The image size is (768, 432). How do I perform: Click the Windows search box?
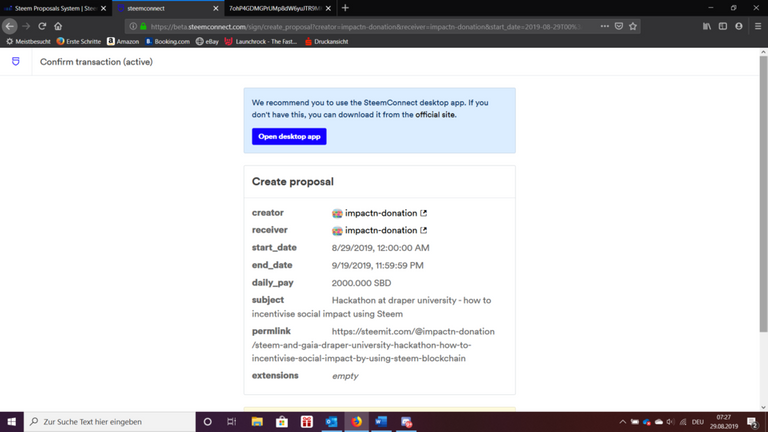click(110, 422)
